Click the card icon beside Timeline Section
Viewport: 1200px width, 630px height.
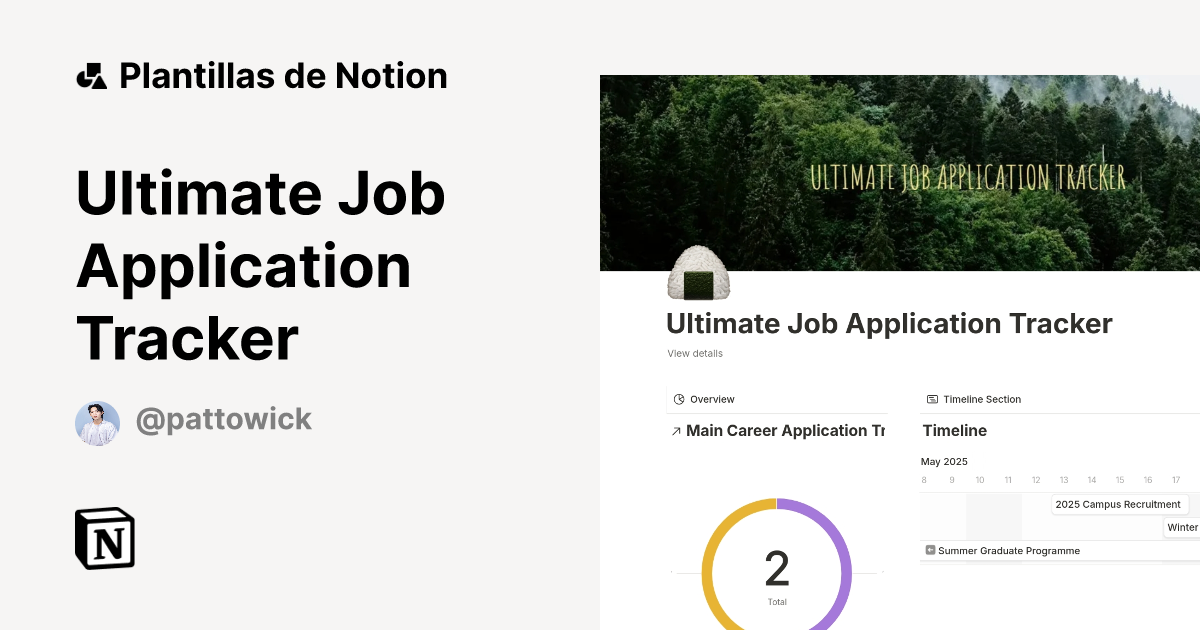click(931, 399)
